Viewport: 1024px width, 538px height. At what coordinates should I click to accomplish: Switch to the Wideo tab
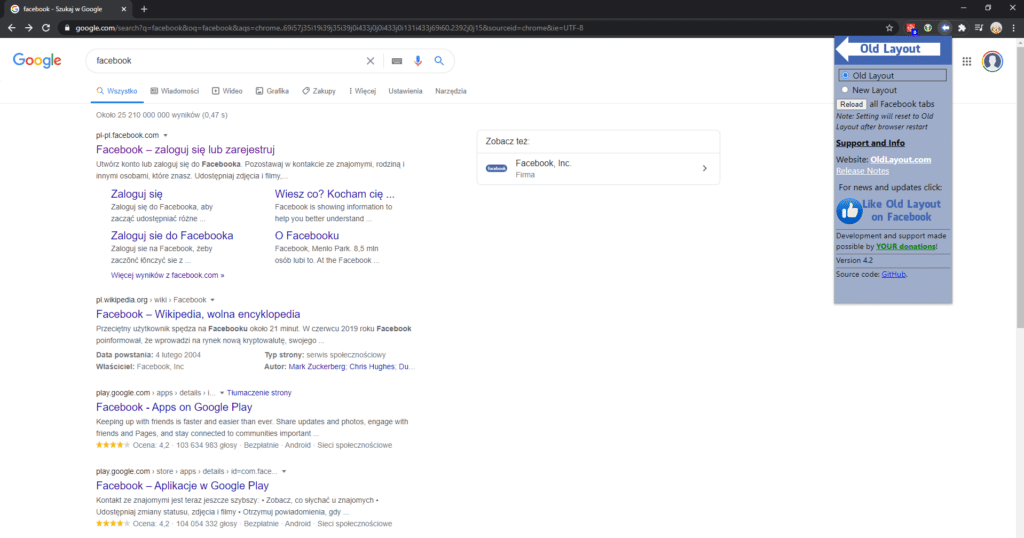pos(227,91)
